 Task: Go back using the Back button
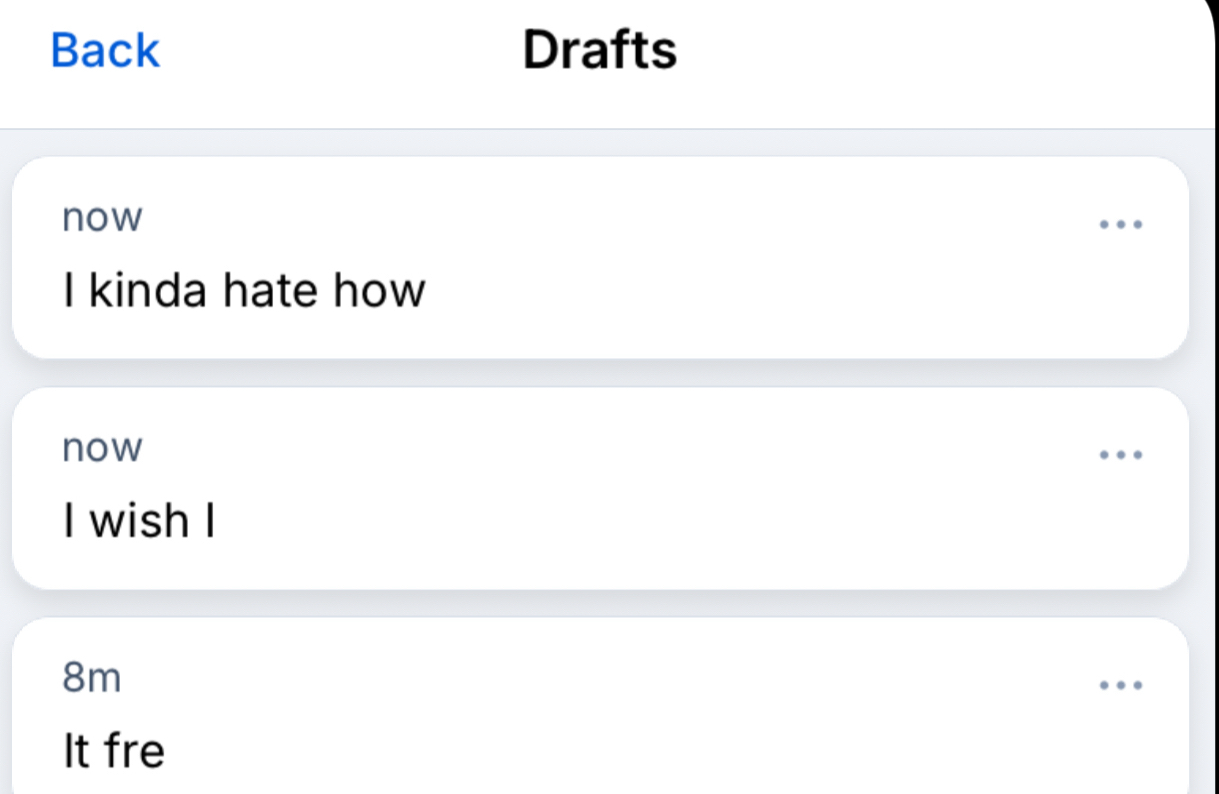(x=105, y=50)
